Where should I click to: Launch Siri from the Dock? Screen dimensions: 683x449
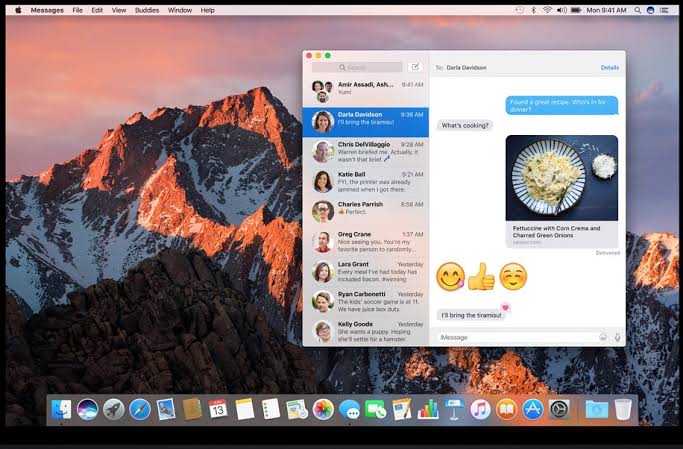[x=88, y=409]
